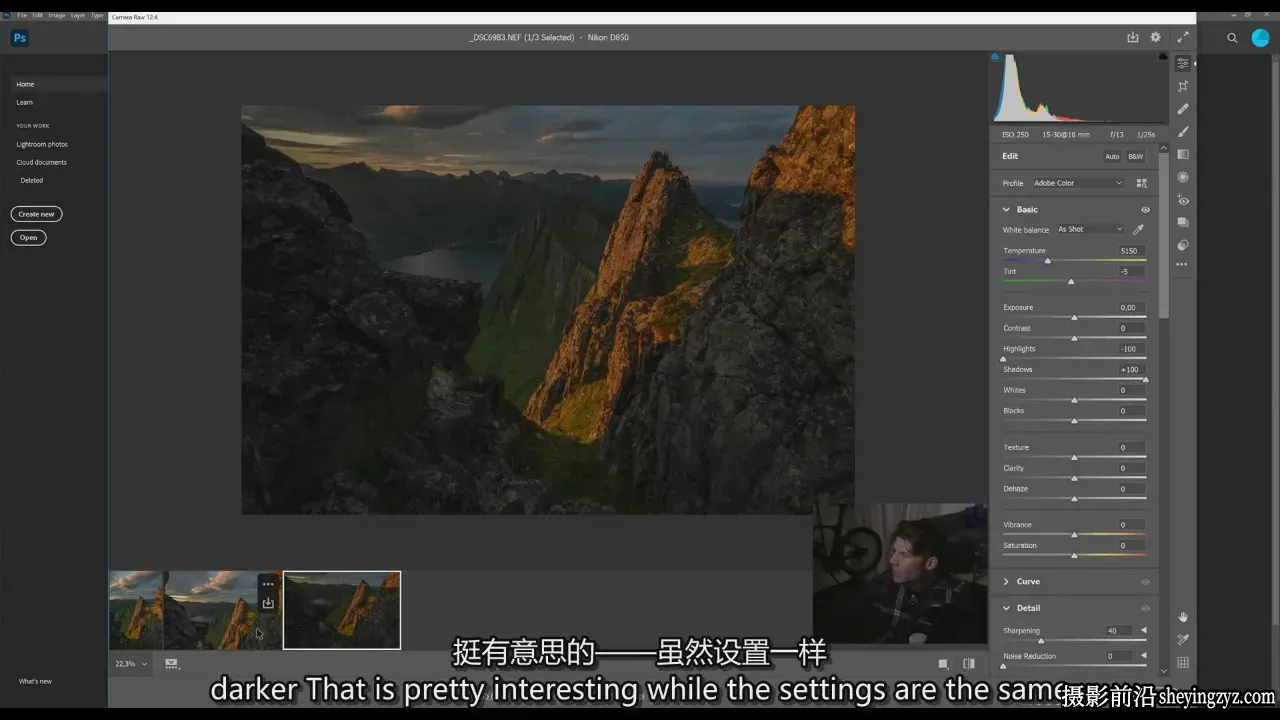Image resolution: width=1280 pixels, height=720 pixels.
Task: Open the Type menu
Action: click(97, 16)
